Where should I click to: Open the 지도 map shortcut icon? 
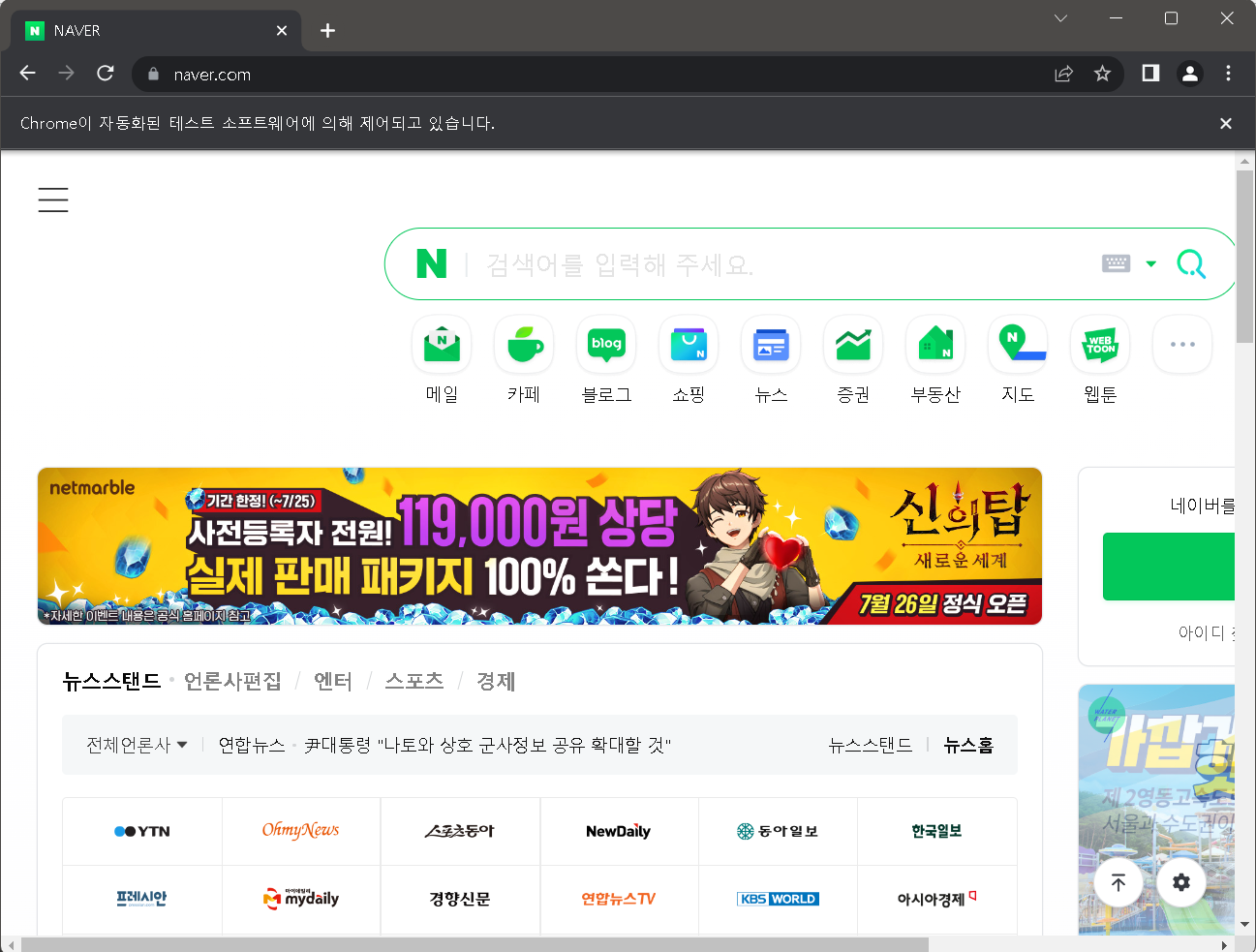pyautogui.click(x=1018, y=344)
